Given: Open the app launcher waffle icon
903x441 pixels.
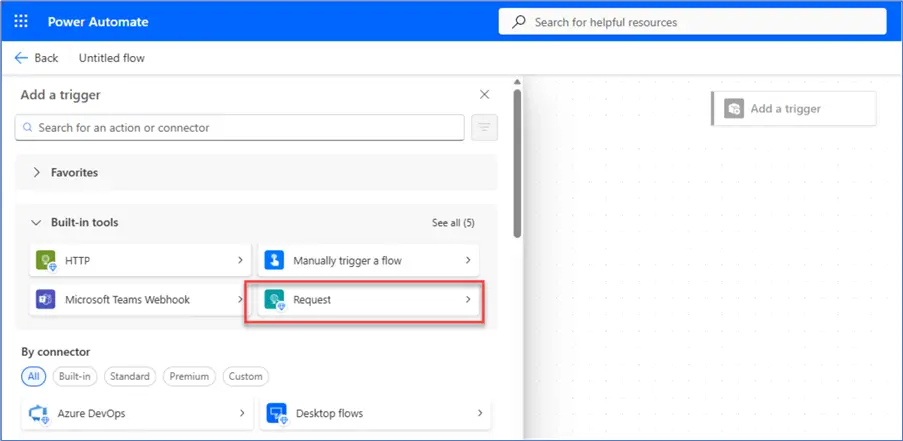Looking at the screenshot, I should [21, 22].
